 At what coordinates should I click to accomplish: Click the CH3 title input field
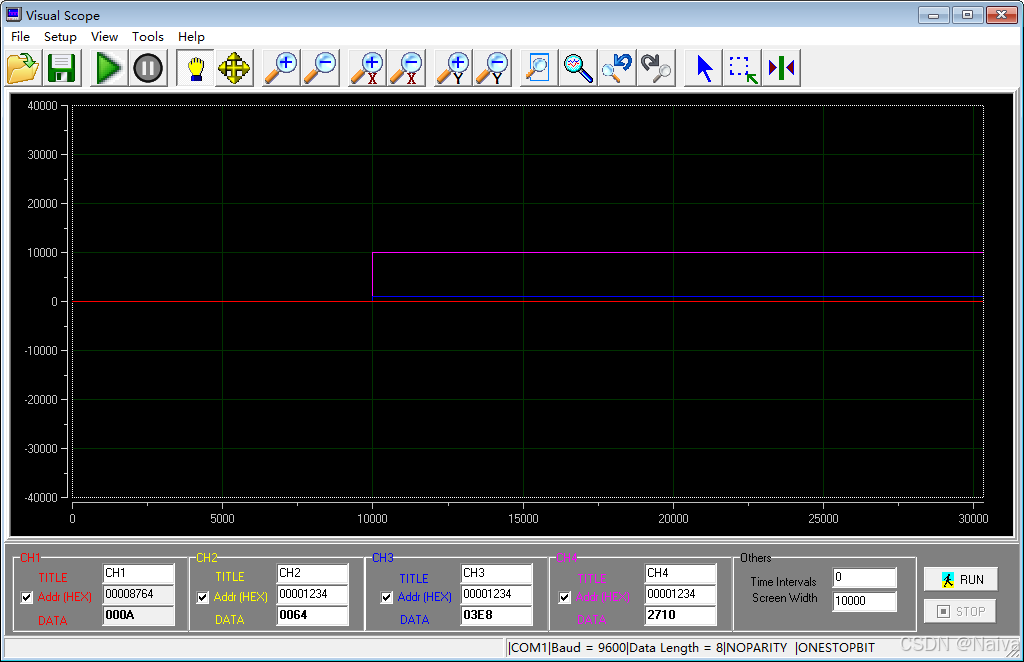click(496, 573)
